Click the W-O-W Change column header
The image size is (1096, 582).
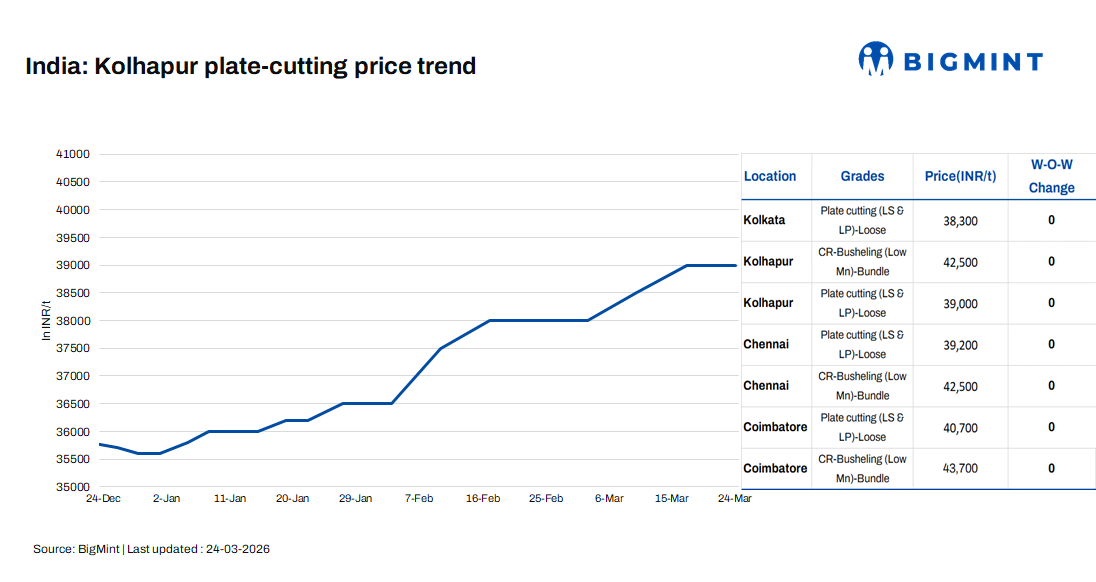1051,176
